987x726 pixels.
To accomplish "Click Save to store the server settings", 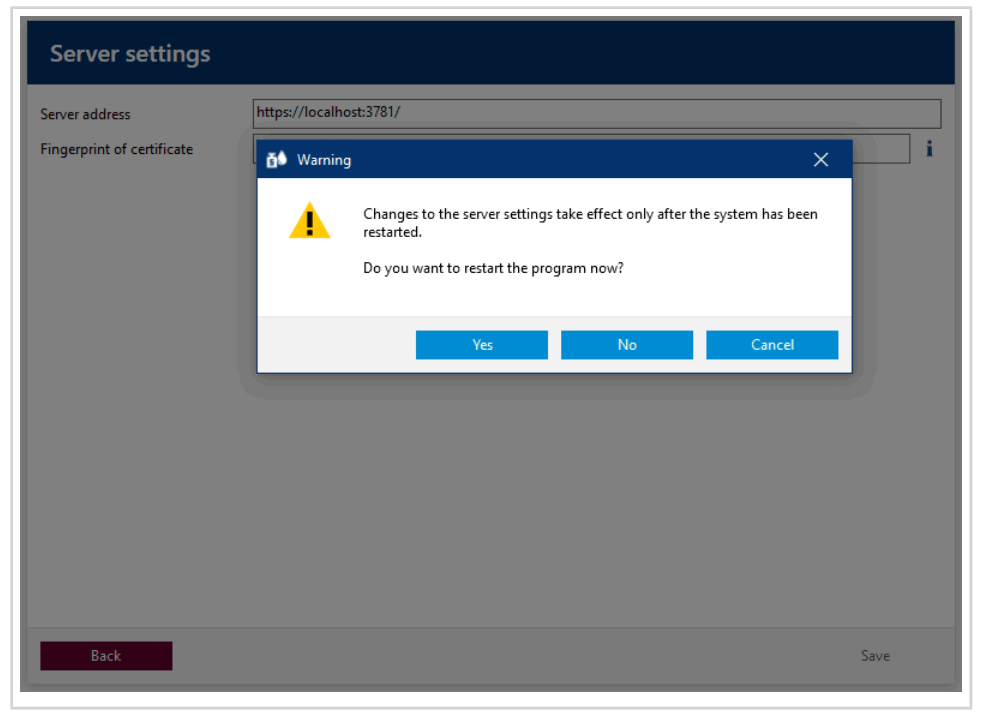I will [874, 655].
